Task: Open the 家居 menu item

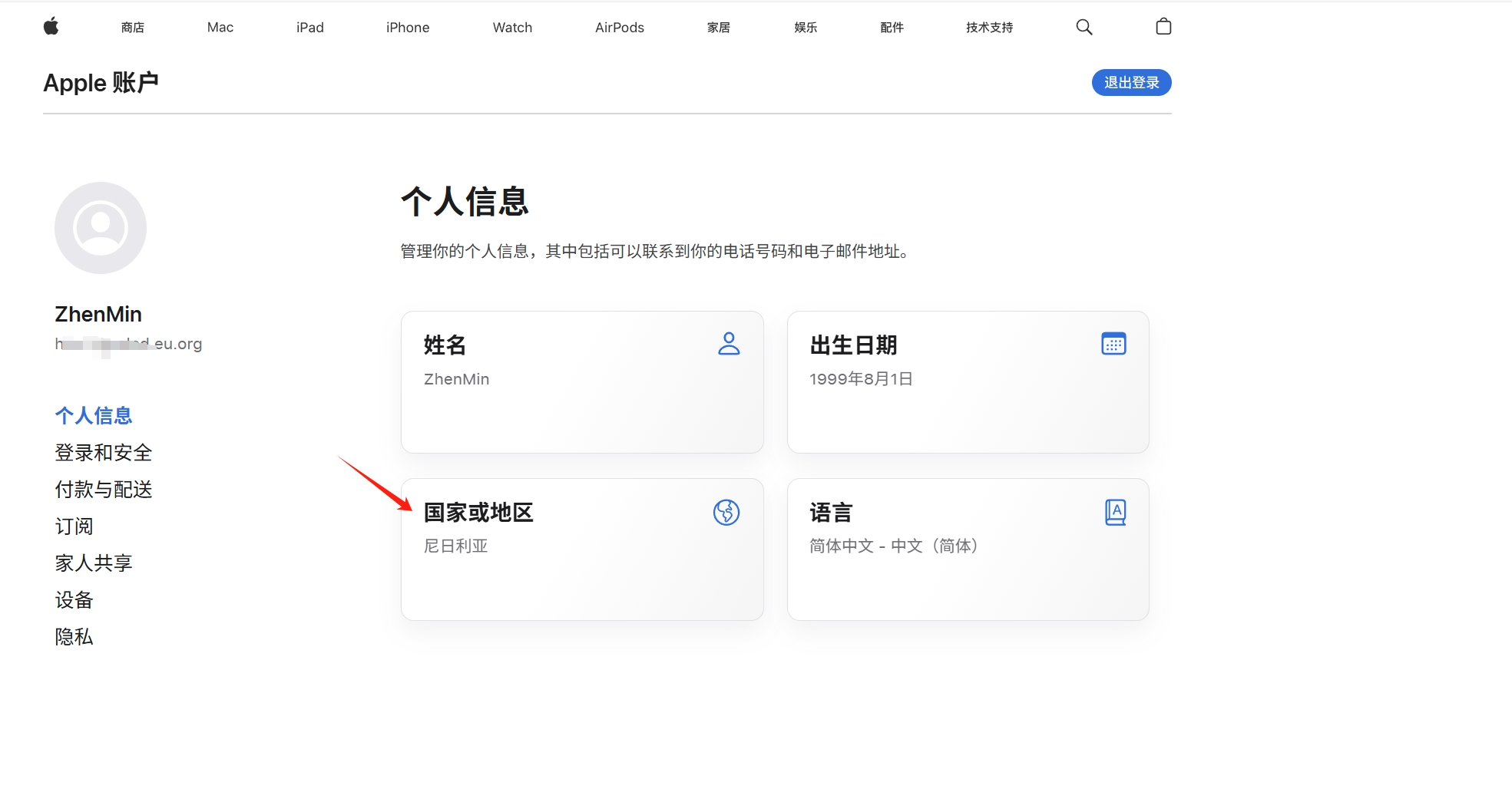Action: pos(719,28)
